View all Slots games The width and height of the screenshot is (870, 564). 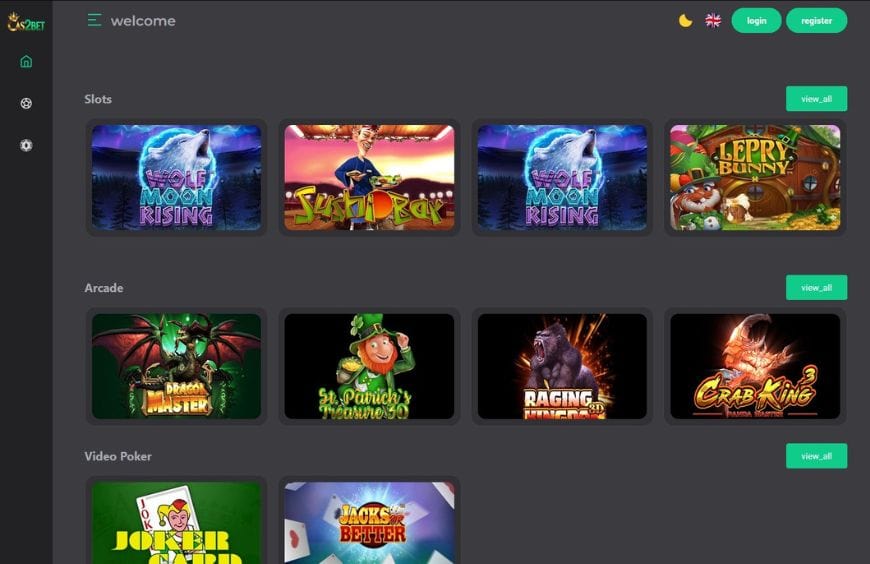coord(816,99)
